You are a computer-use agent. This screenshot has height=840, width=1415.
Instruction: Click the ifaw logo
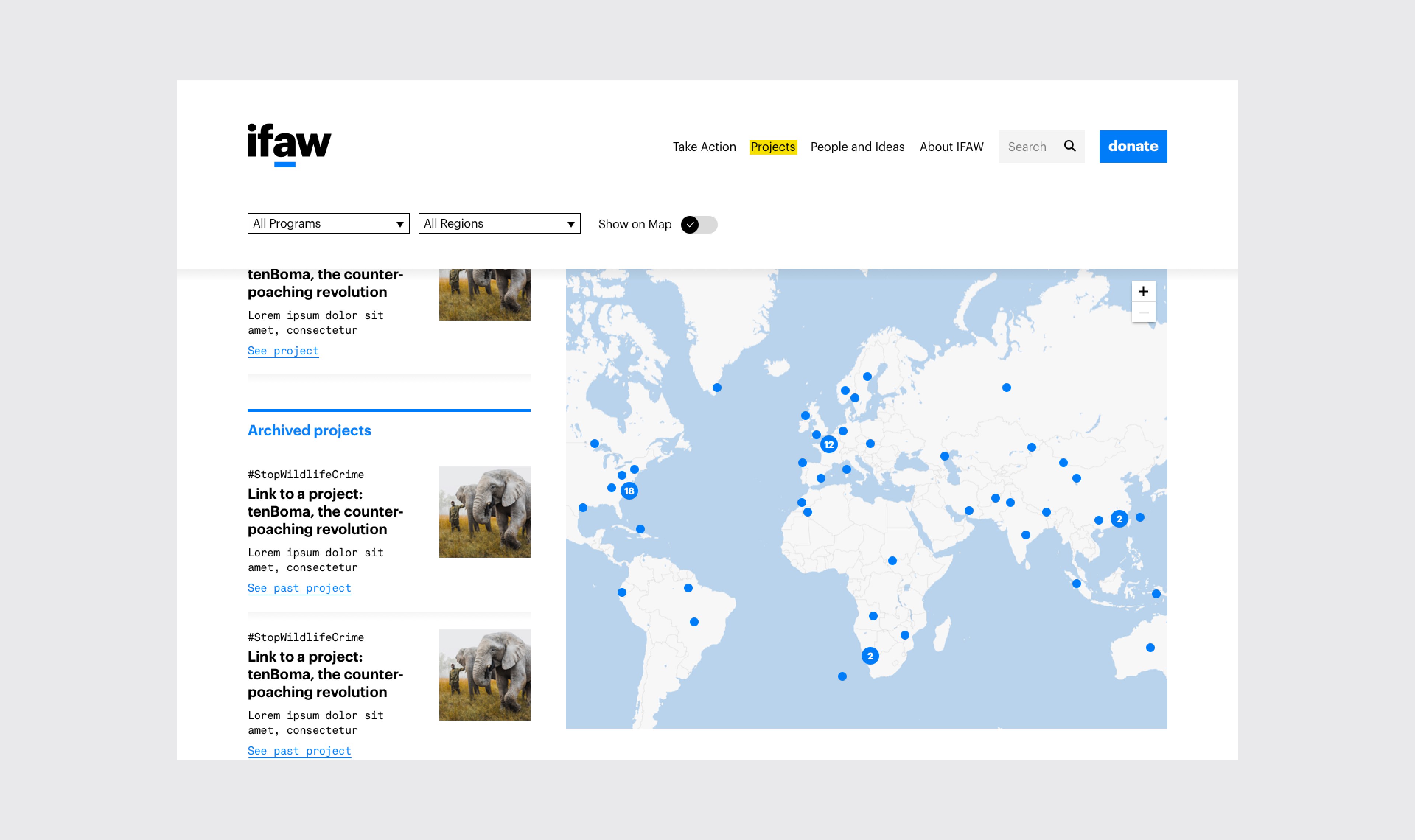tap(289, 145)
